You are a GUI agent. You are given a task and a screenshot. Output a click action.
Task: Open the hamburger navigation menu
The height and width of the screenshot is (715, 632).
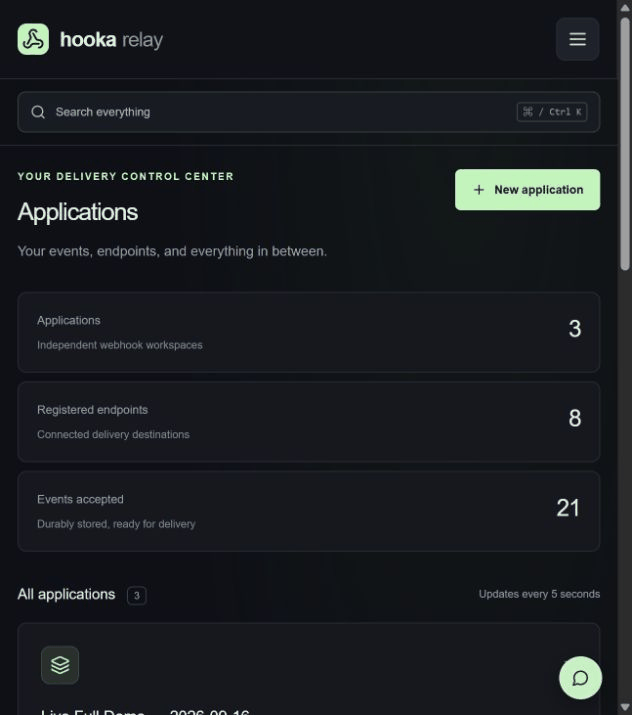click(577, 39)
